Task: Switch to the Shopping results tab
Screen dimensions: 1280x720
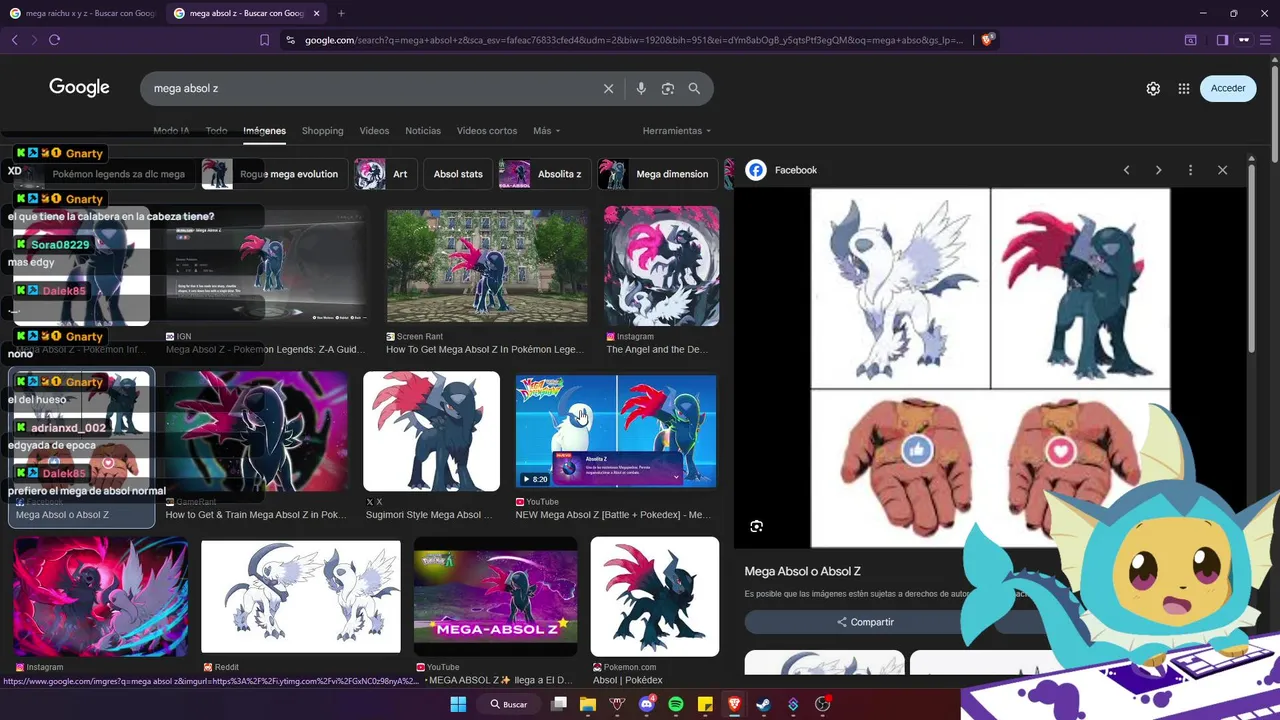Action: [322, 131]
